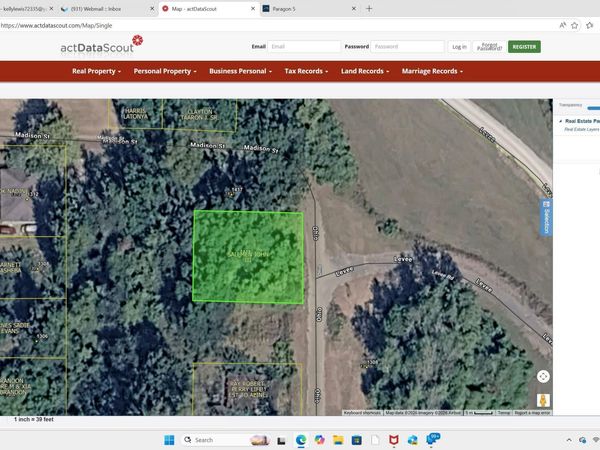Screen dimensions: 600x450
Task: Click the map camera controls icon
Action: 543,376
